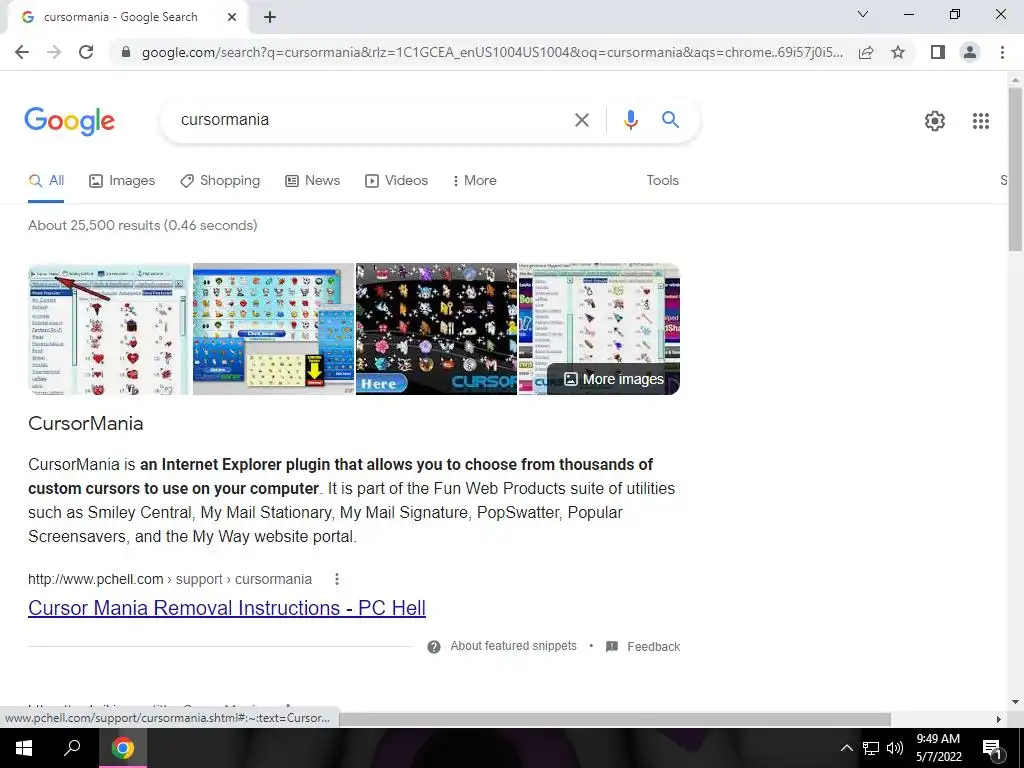Viewport: 1024px width, 768px height.
Task: Select the All results tab
Action: 46,181
